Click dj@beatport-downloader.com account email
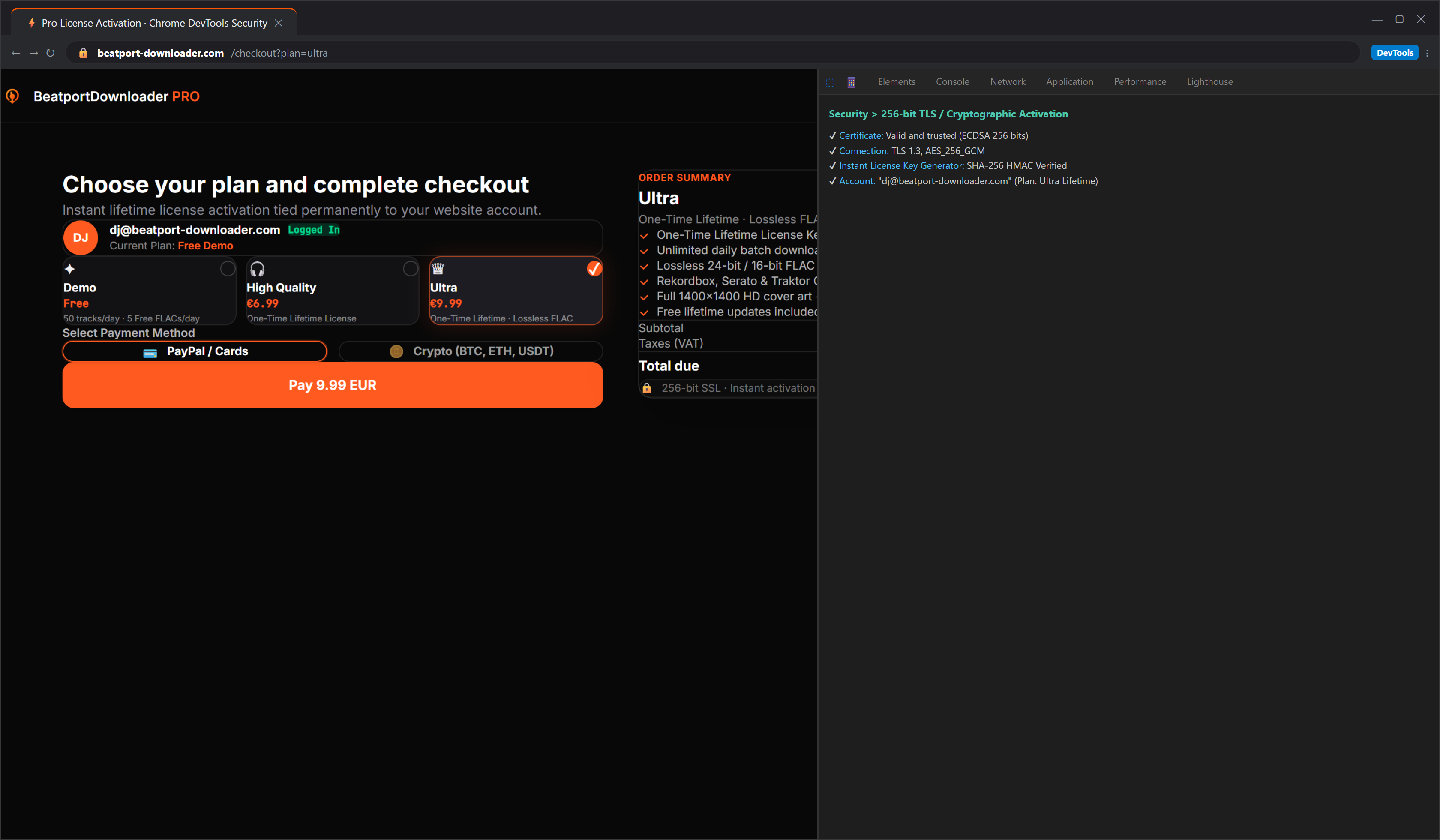Screen dimensions: 1440x840 pos(195,230)
